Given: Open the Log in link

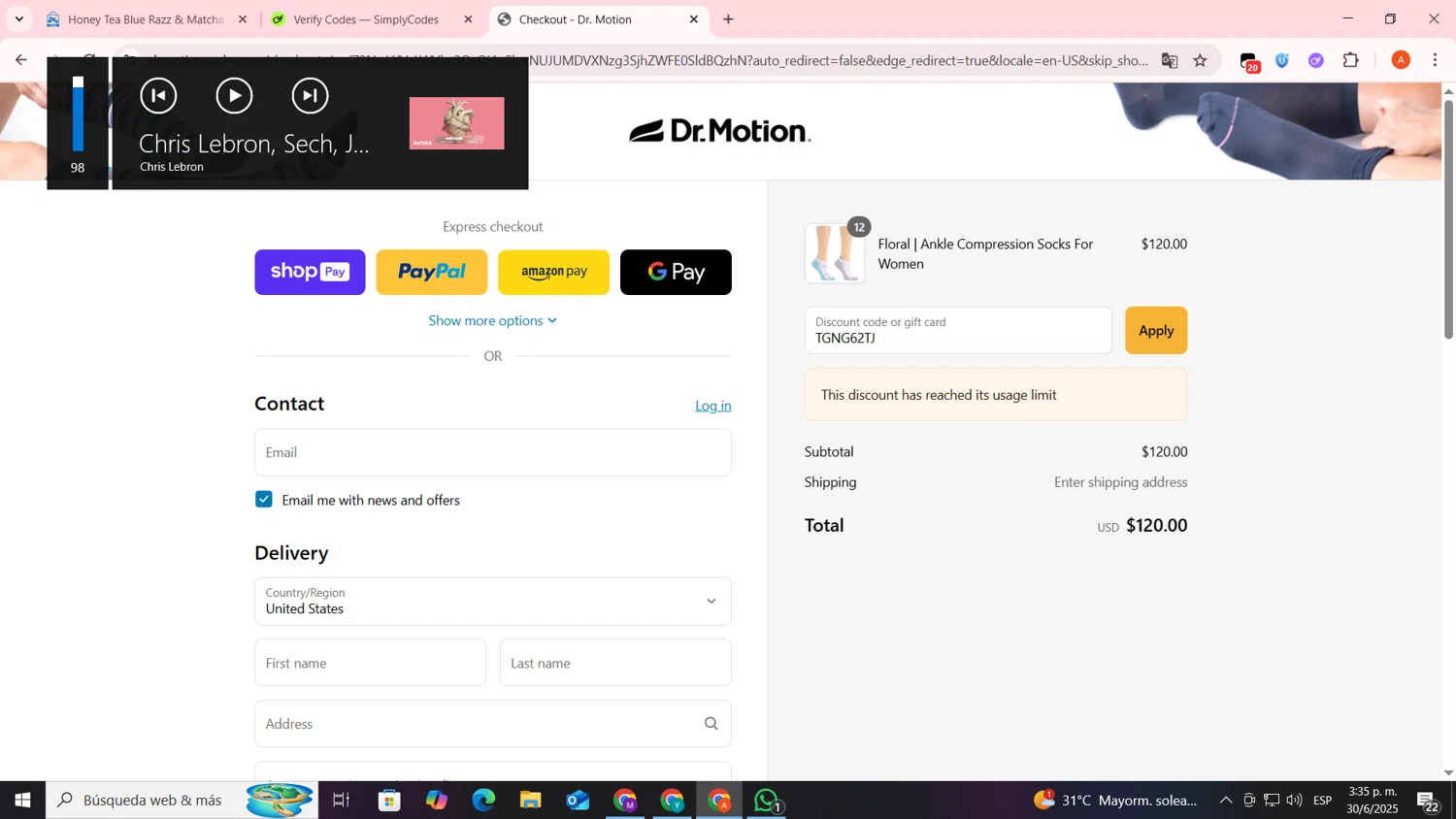Looking at the screenshot, I should [713, 406].
